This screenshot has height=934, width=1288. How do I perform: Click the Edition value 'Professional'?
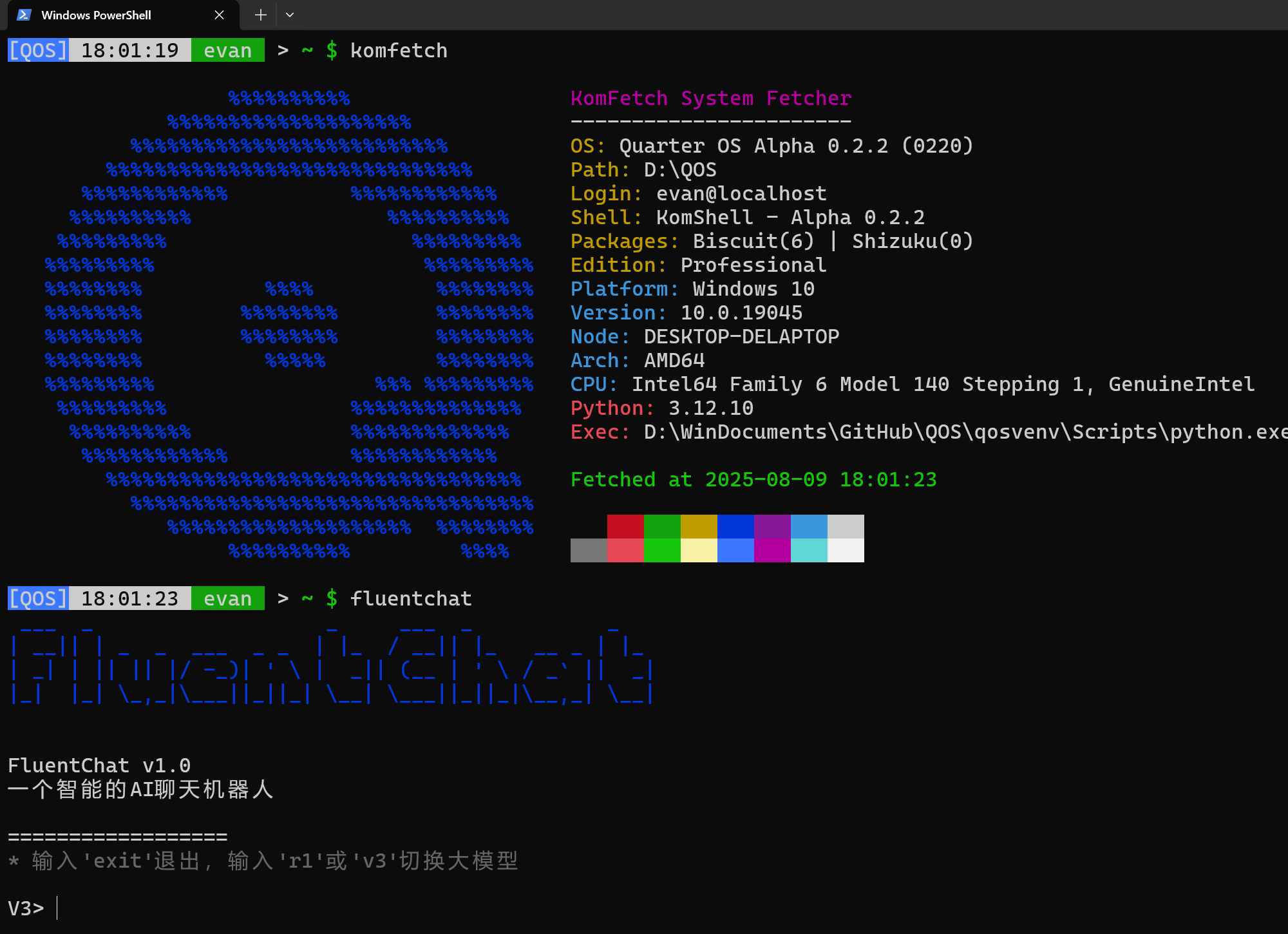click(x=753, y=265)
